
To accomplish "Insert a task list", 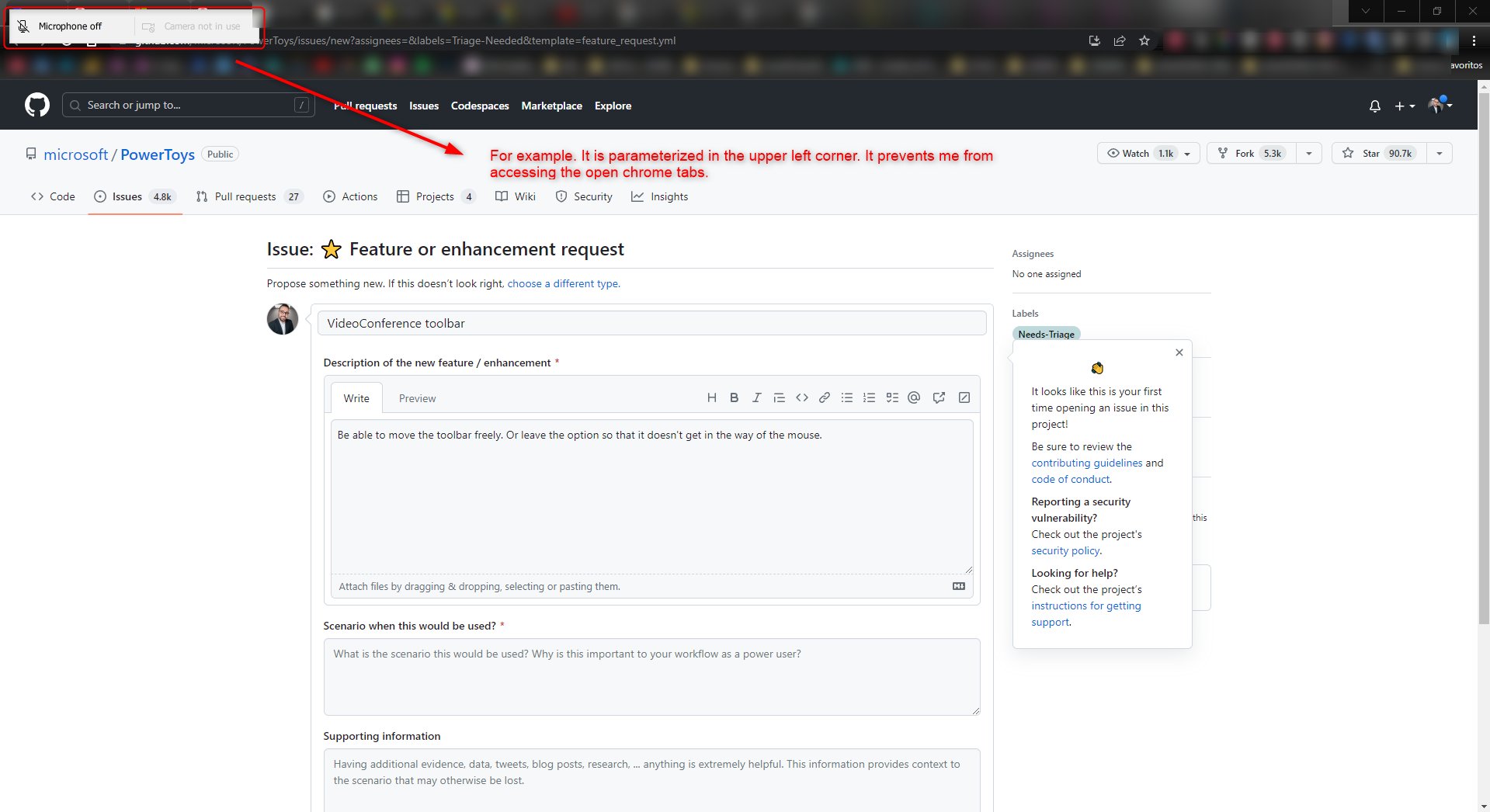I will click(x=891, y=397).
